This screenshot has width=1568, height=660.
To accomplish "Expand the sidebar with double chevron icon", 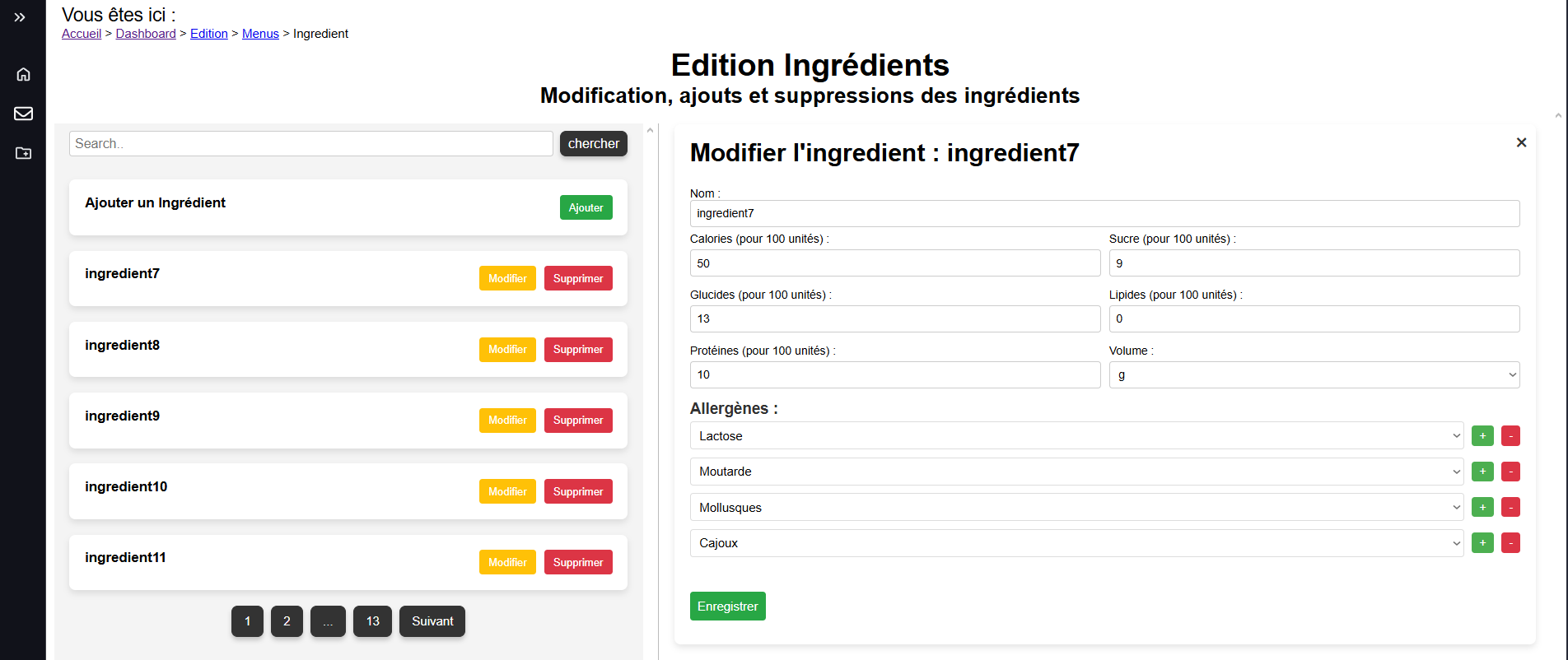I will [20, 17].
